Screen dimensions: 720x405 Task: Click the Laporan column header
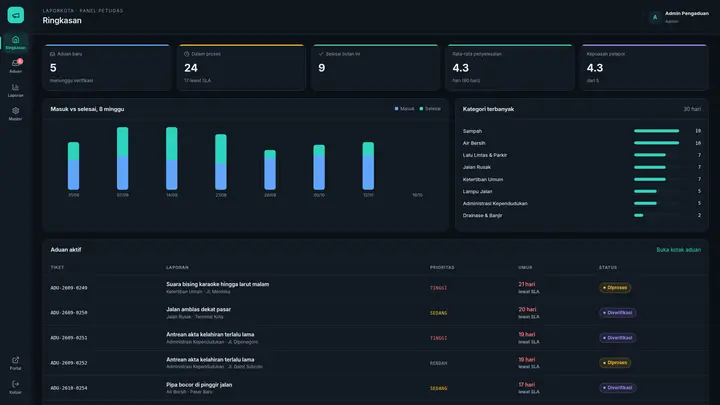click(177, 267)
